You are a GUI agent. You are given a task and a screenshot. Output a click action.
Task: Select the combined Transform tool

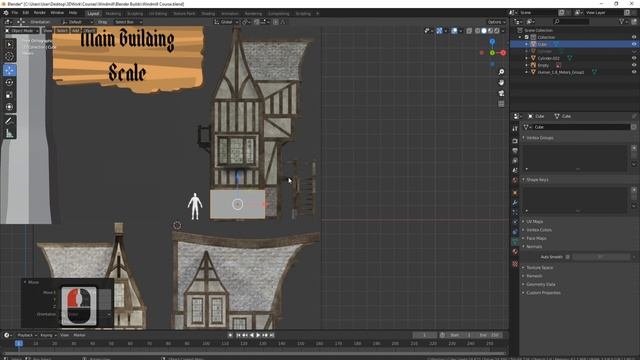pyautogui.click(x=9, y=107)
